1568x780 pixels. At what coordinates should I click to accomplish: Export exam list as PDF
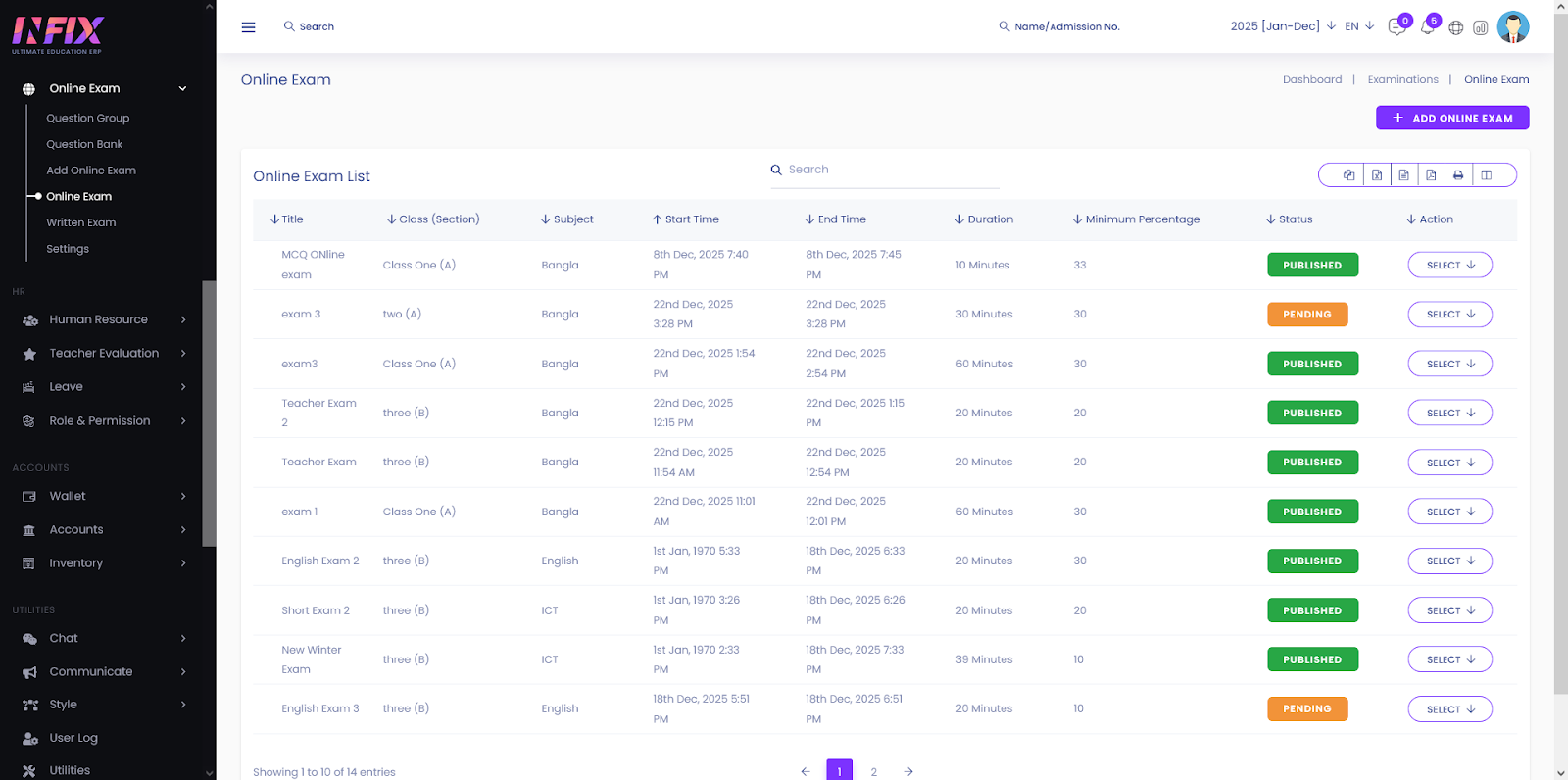pos(1431,175)
